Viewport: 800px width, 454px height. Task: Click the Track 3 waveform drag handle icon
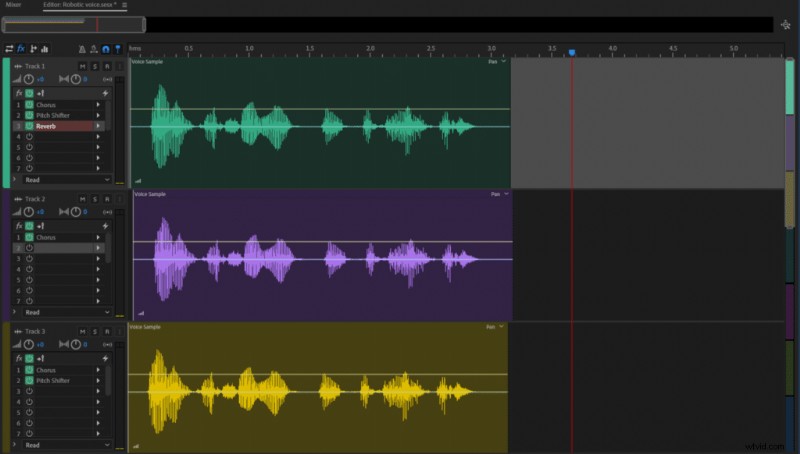[18, 332]
